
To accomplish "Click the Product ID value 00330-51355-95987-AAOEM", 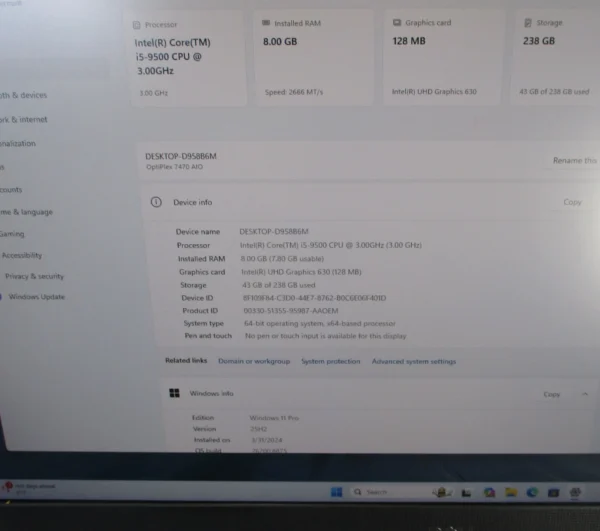I will [291, 311].
